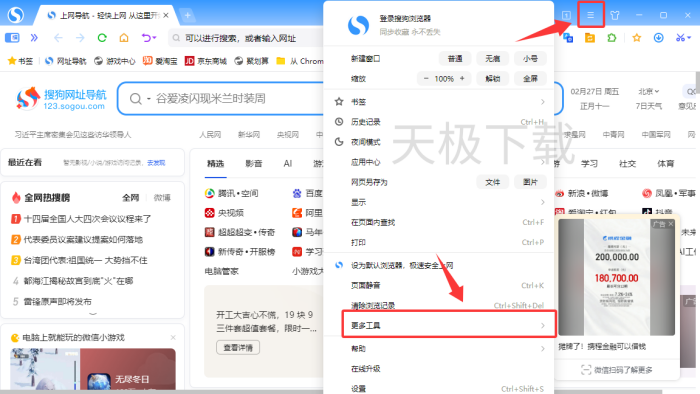Open normal new window 普通 button
This screenshot has width=700, height=394.
[455, 58]
